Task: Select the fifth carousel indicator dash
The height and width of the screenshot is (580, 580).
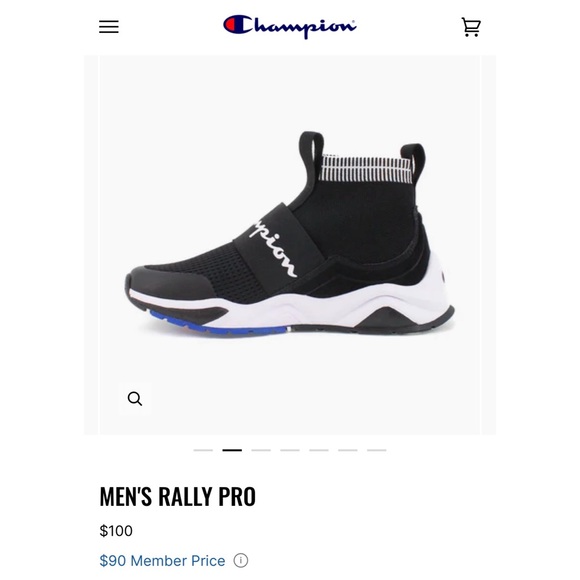Action: point(319,450)
